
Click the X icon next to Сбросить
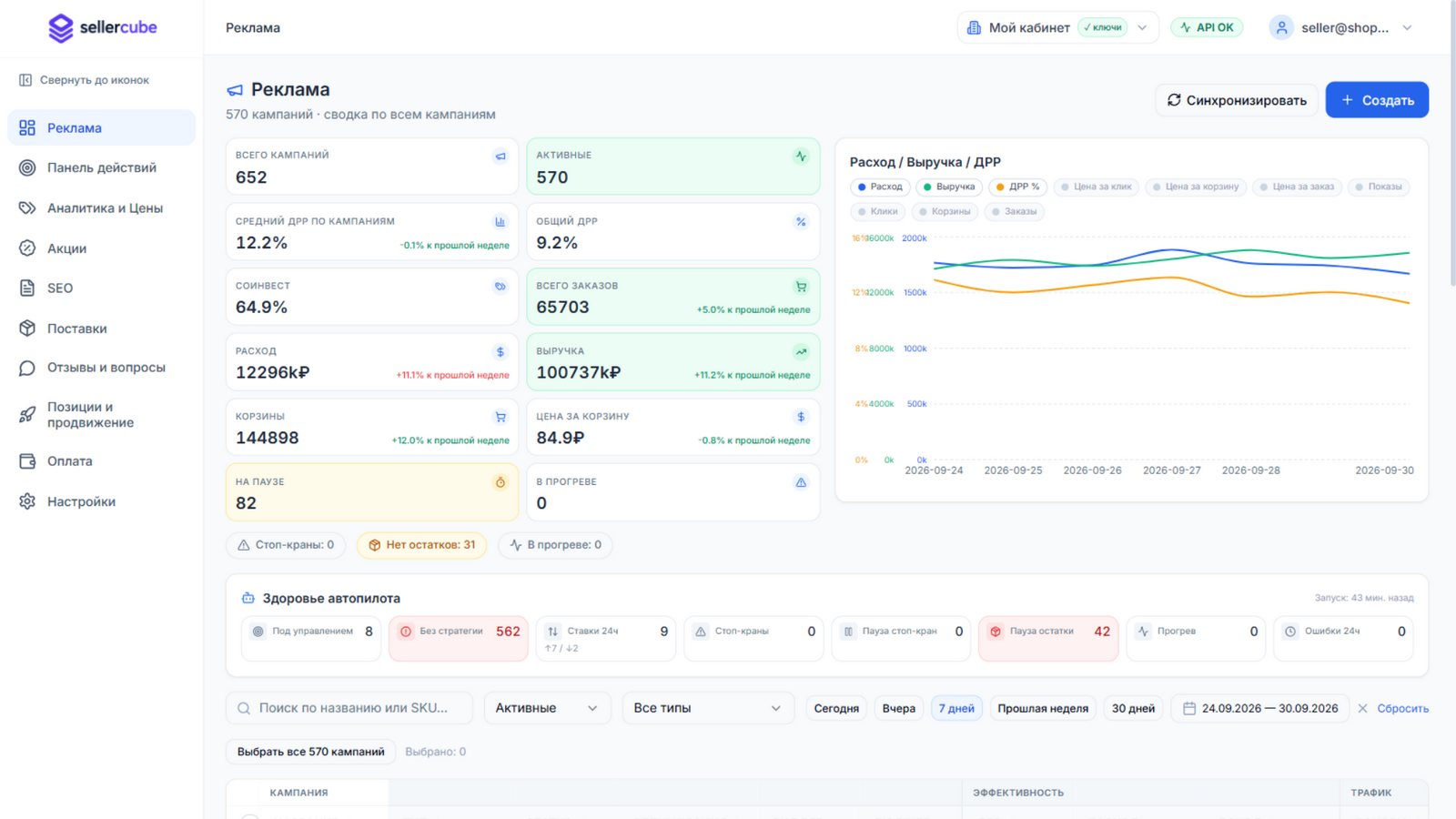pos(1362,708)
